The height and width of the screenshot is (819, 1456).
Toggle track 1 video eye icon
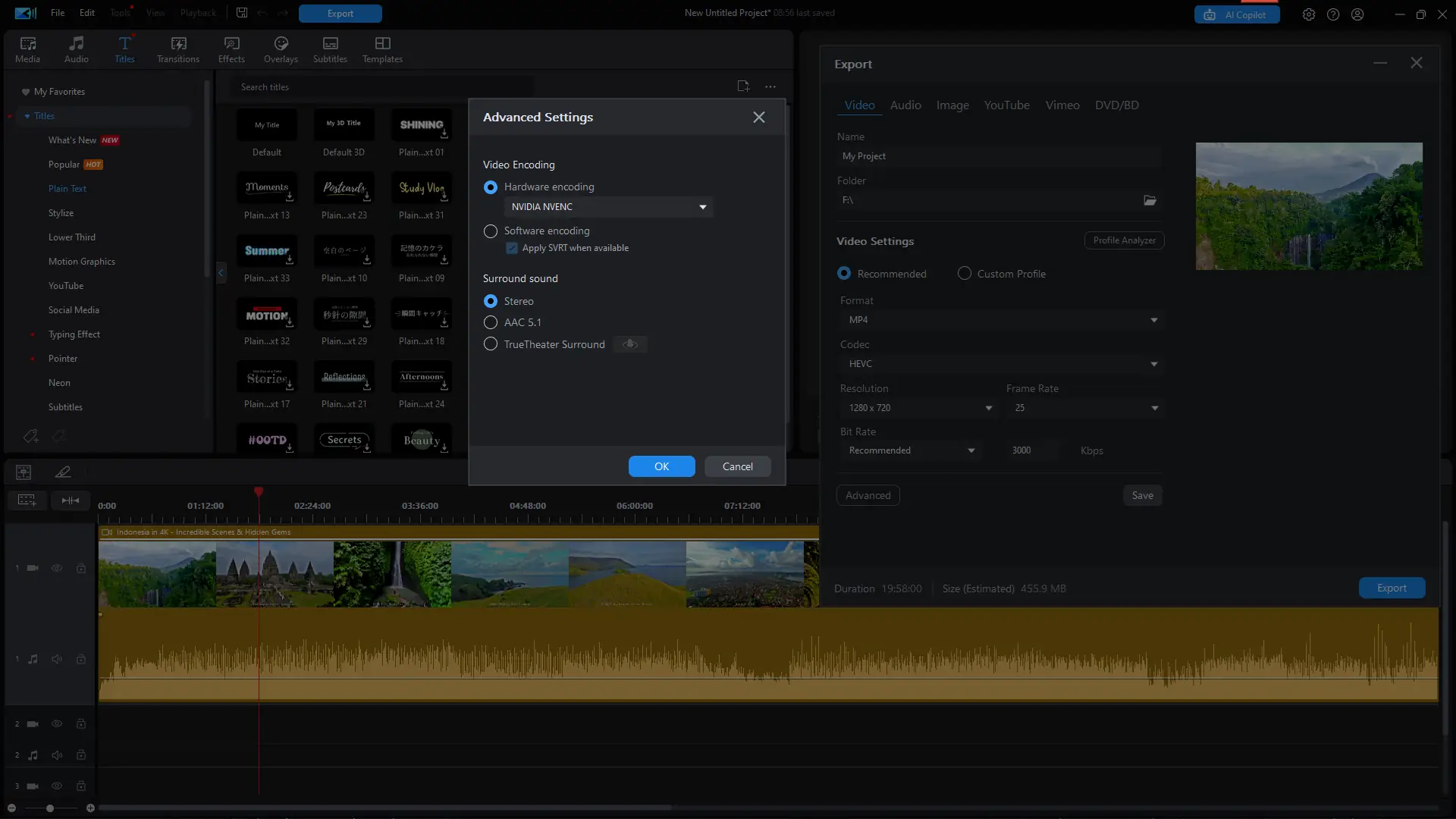(57, 568)
